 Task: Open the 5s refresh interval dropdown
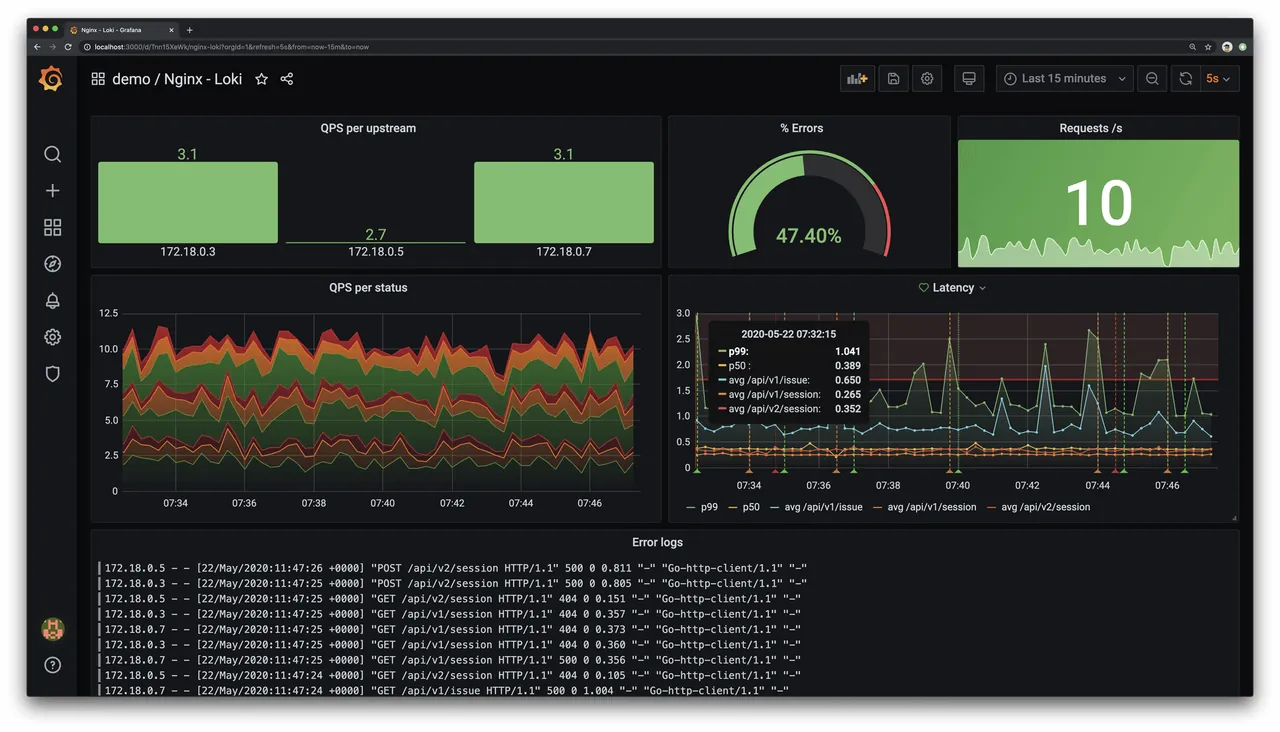pos(1218,79)
